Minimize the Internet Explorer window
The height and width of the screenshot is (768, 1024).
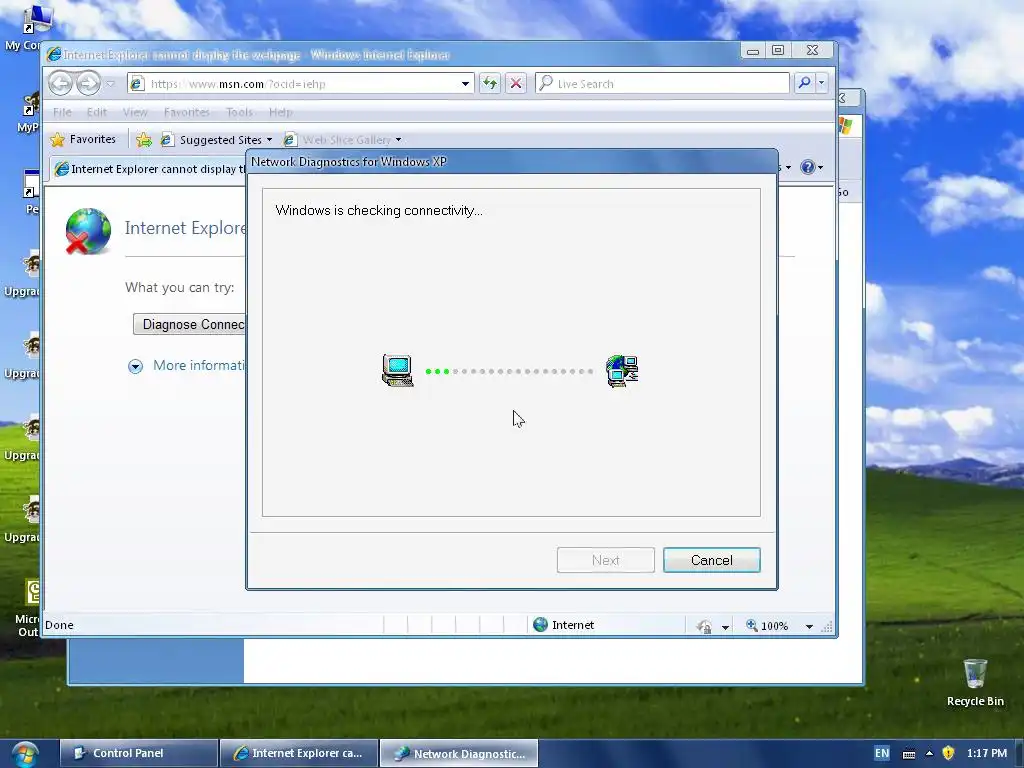[x=753, y=51]
